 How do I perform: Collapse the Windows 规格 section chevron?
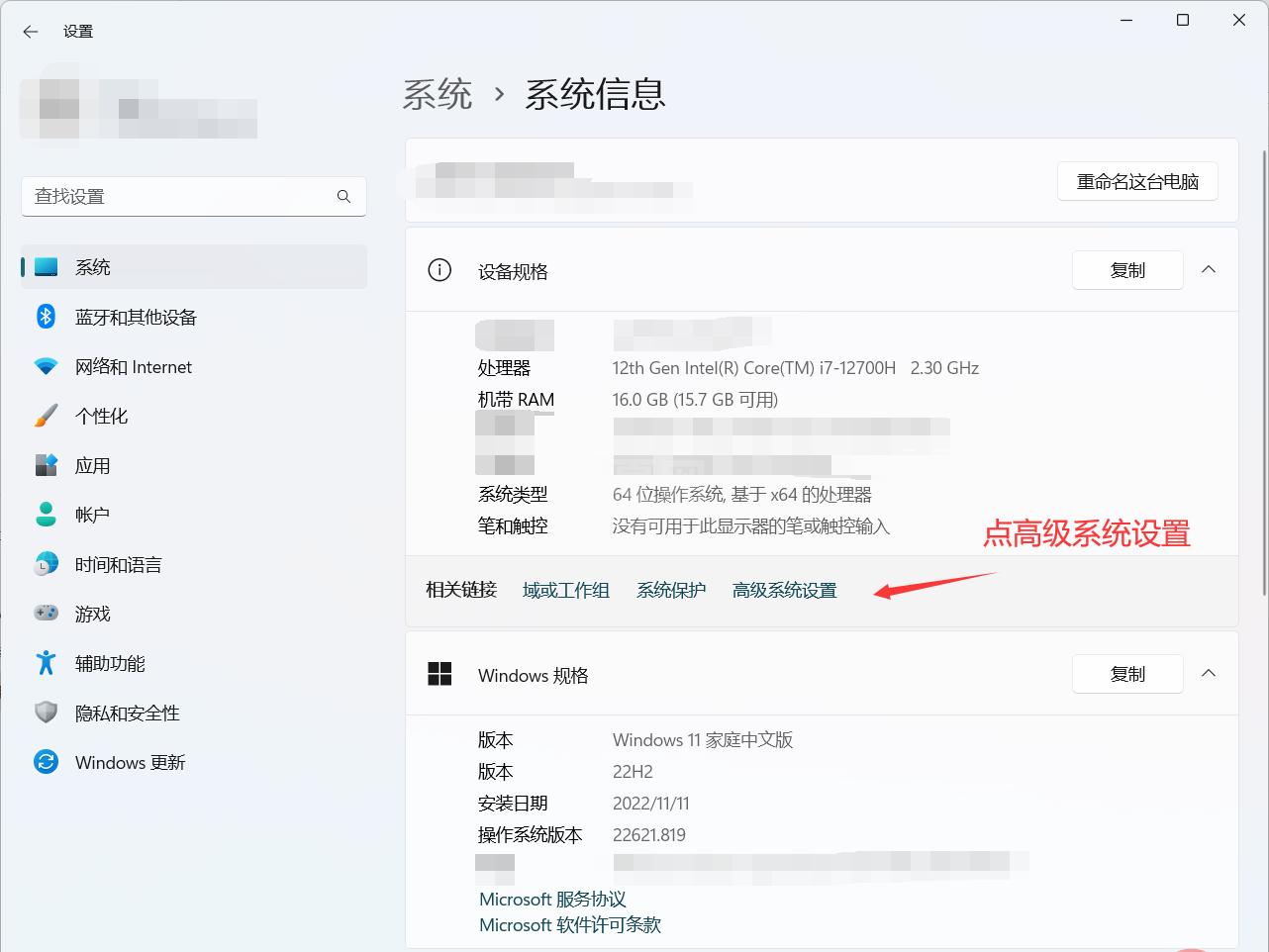click(1209, 673)
